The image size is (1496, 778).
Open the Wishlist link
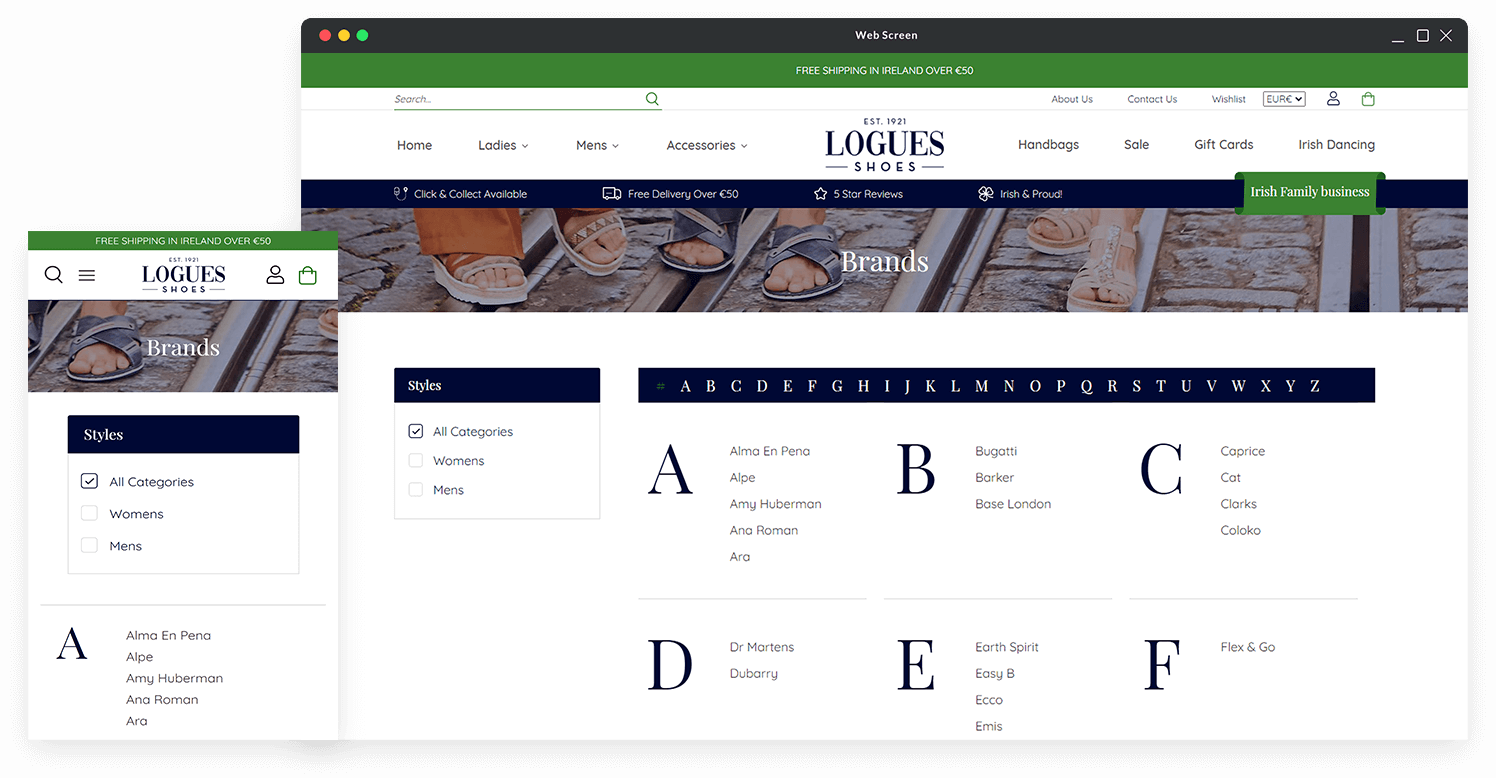click(1229, 99)
